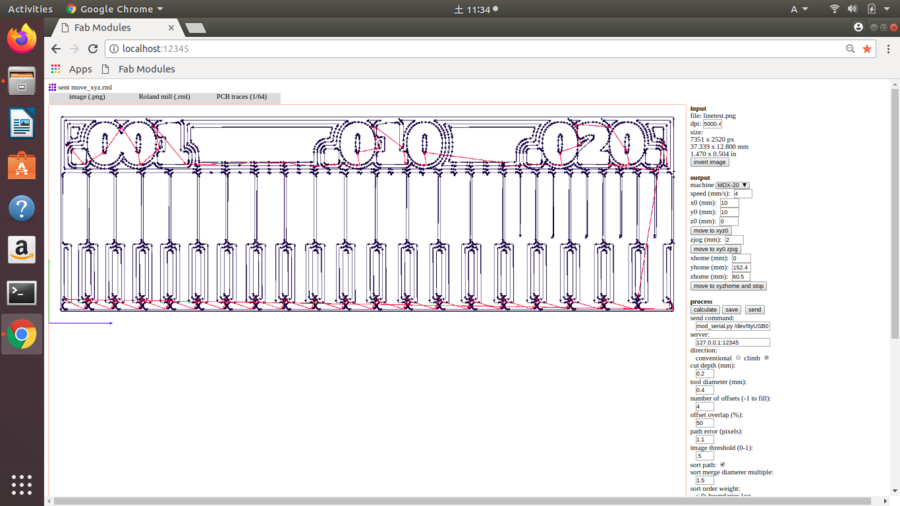Screen dimensions: 900x506
Task: Open Activities overview
Action: [30, 9]
